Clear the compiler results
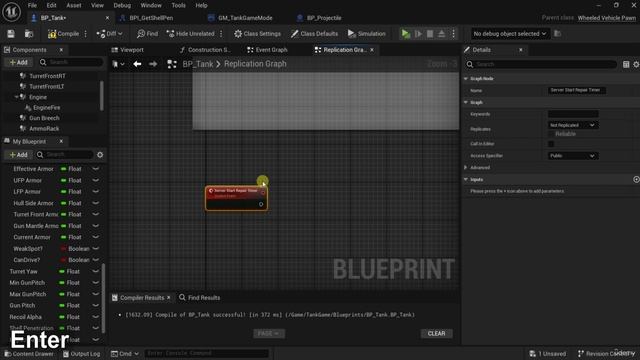This screenshot has width=640, height=360. 436,333
